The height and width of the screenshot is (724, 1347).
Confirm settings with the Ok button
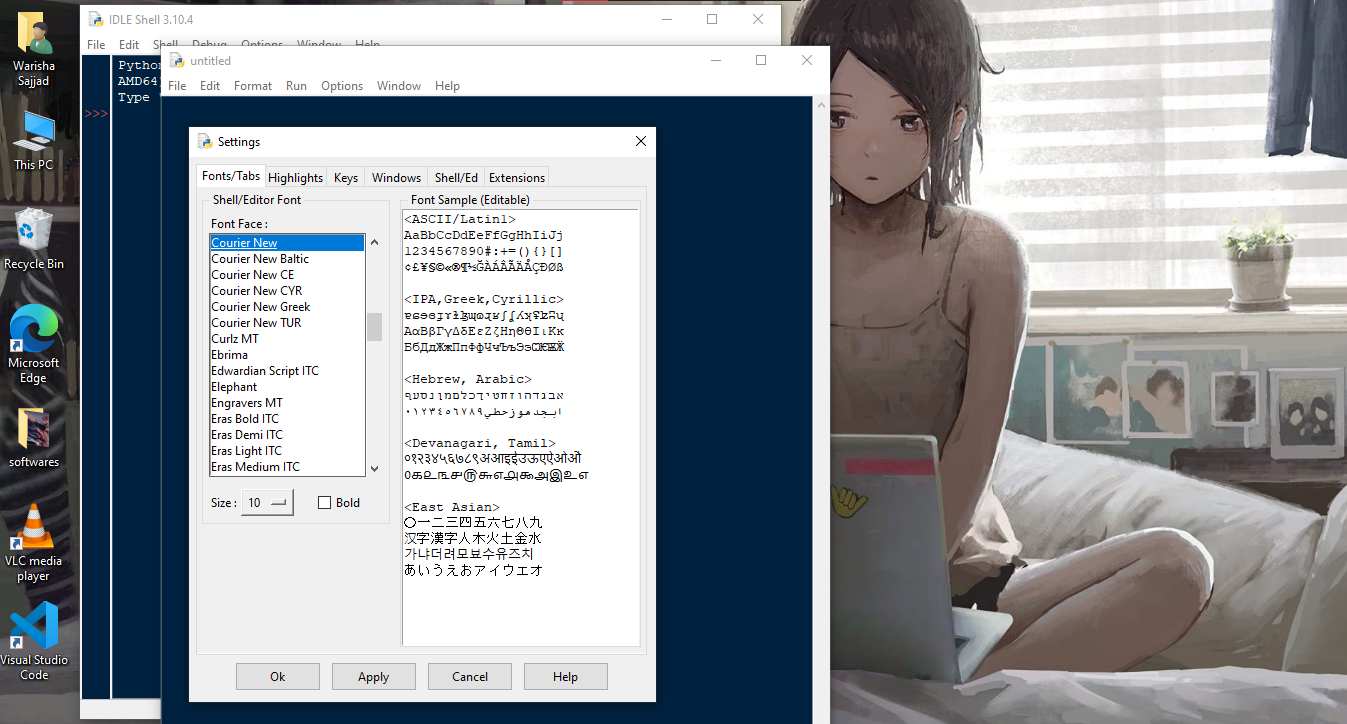click(x=278, y=677)
